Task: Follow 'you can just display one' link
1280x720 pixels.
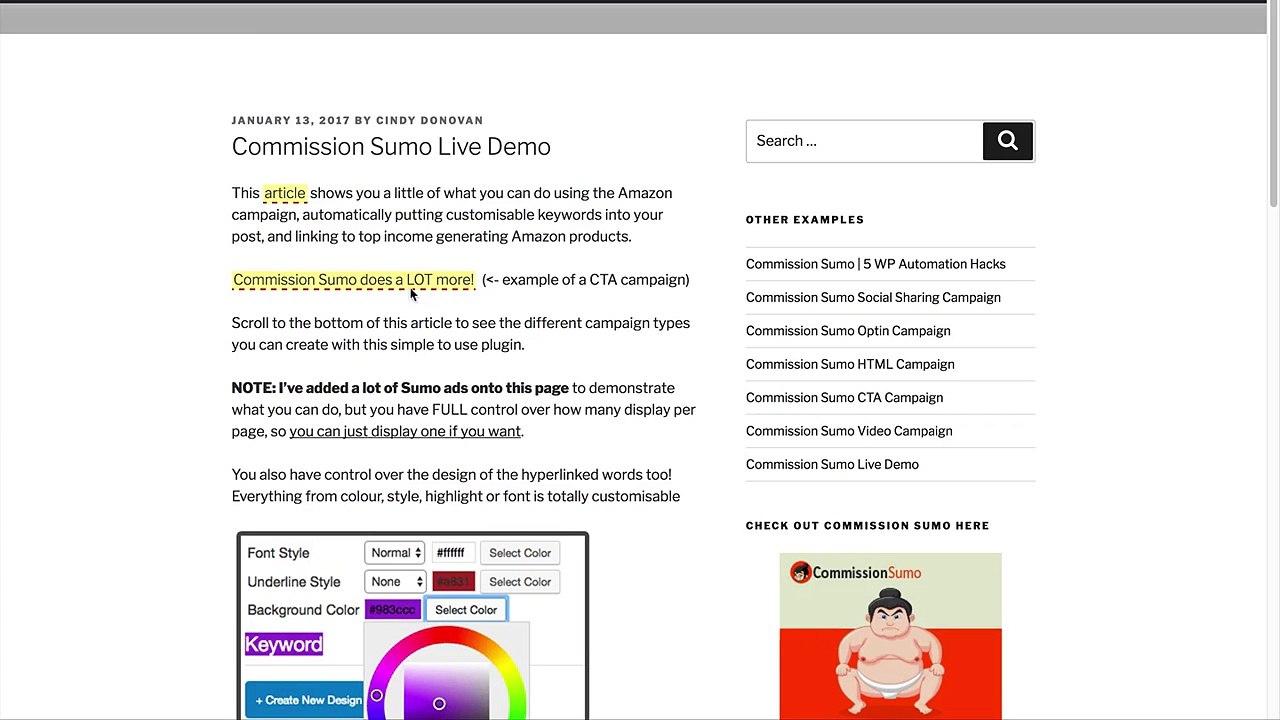Action: pos(405,432)
